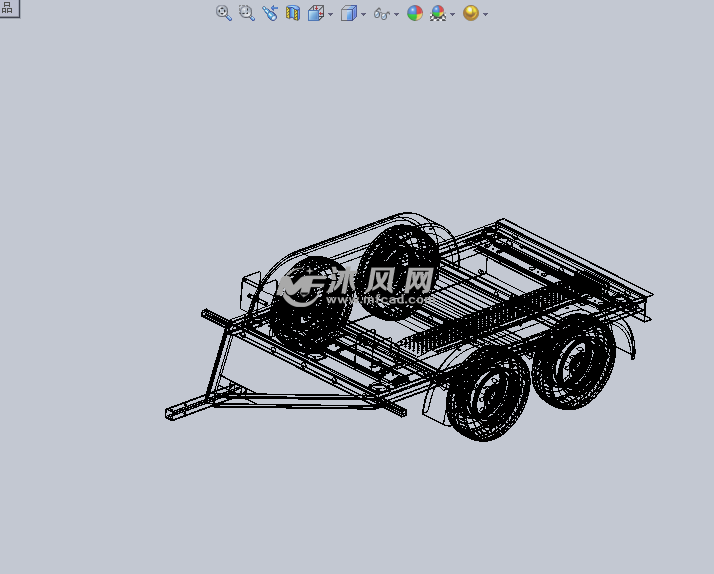Screen dimensions: 714x574
Task: Select the left spare tire on the trailer bed
Action: click(x=310, y=302)
